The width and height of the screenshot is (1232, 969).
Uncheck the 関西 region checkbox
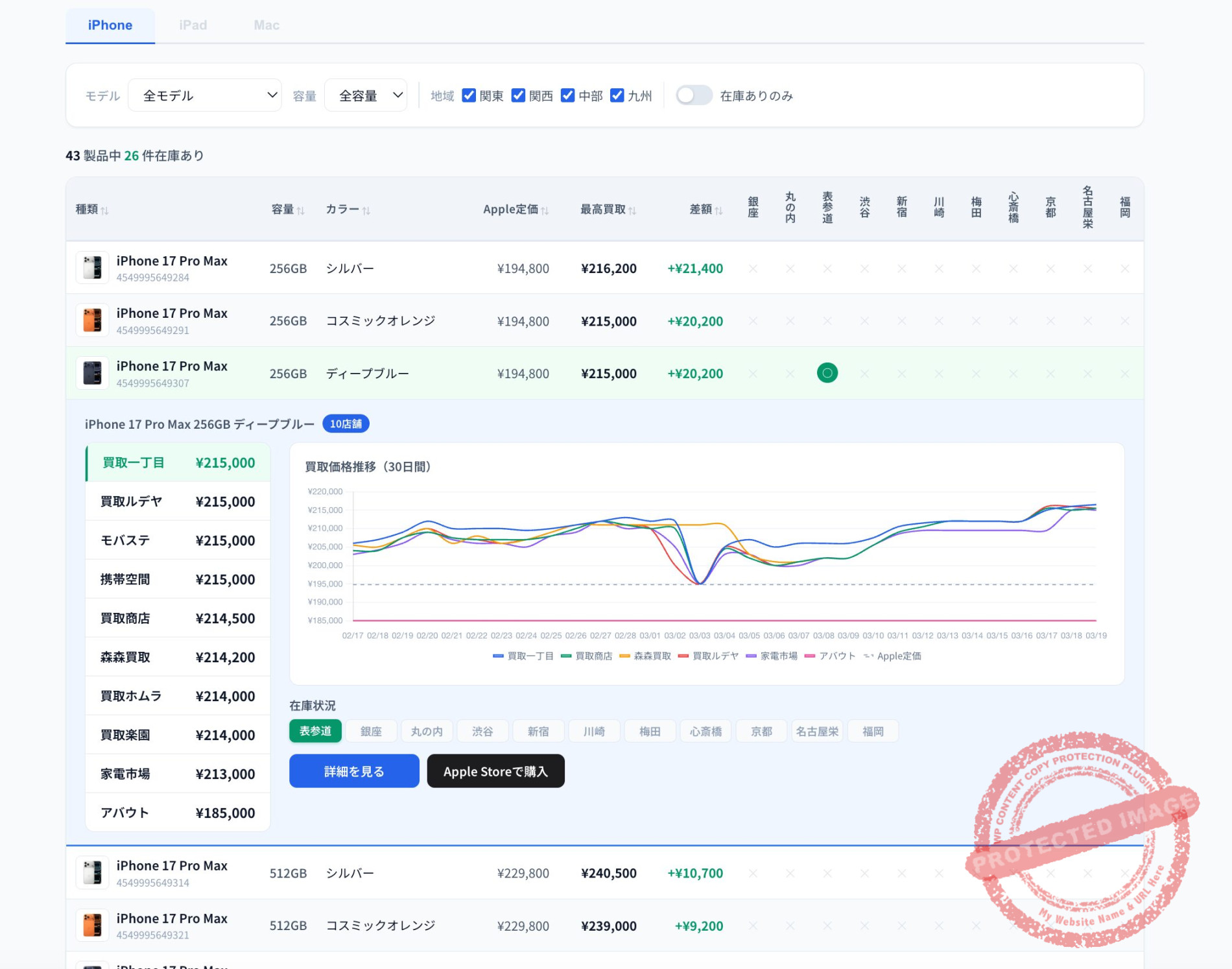click(x=518, y=95)
